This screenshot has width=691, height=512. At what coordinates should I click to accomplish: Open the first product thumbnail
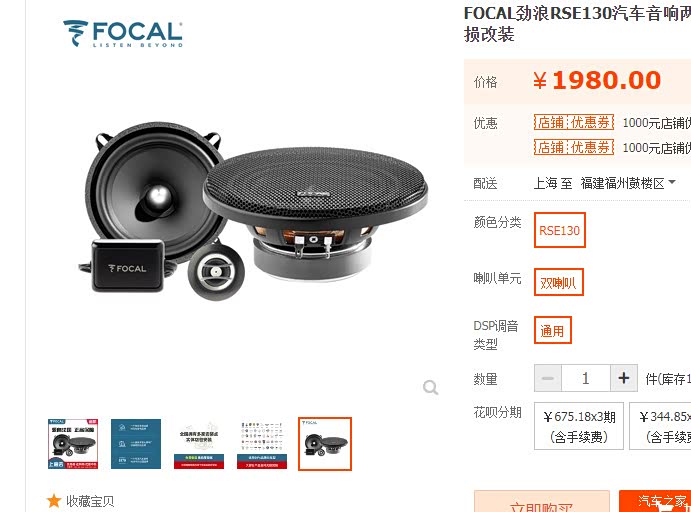pos(73,444)
